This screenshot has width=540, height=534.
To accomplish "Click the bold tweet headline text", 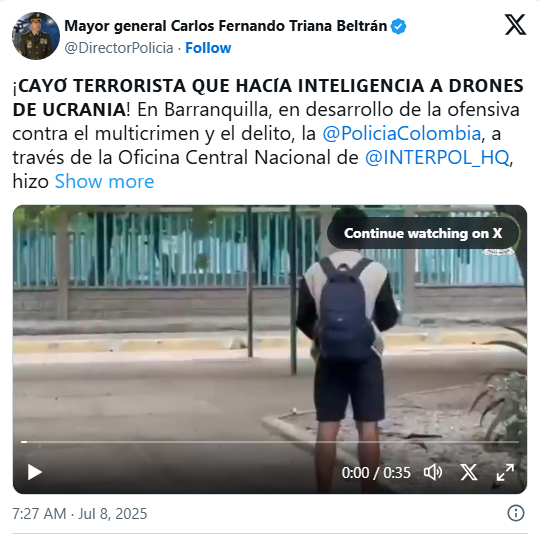I will pos(268,97).
